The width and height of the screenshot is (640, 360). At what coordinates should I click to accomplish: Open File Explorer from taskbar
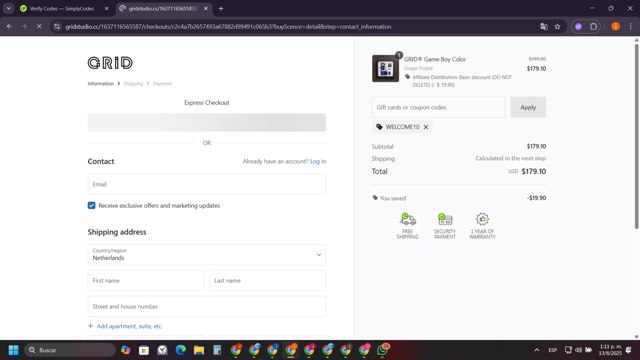(199, 350)
